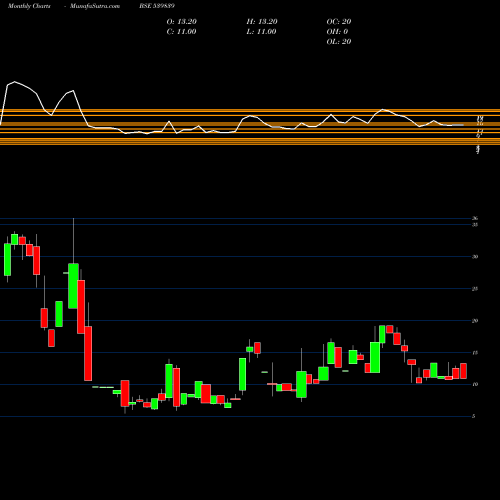This screenshot has height=500, width=500.
Task: Click the first green candle at the chart's left end
Action: click(7, 260)
